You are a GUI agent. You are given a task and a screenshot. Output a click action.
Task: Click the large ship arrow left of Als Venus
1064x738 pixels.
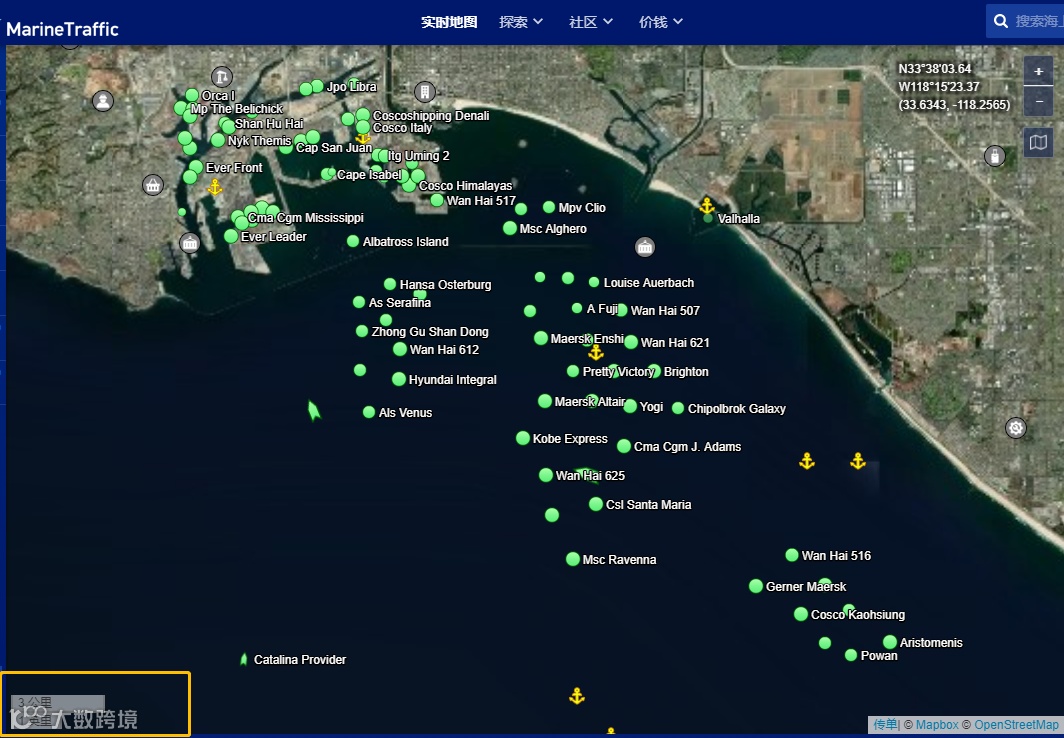coord(314,411)
